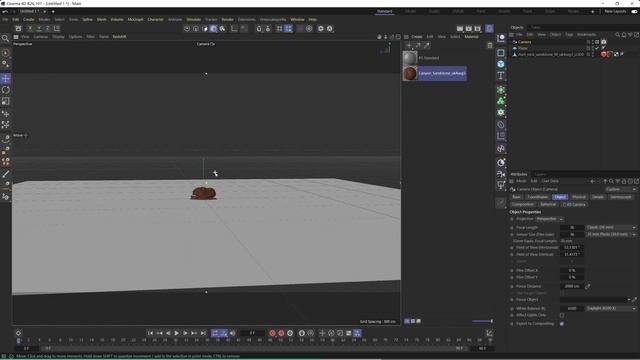Add a Text spline object
The height and width of the screenshot is (360, 640).
[501, 76]
